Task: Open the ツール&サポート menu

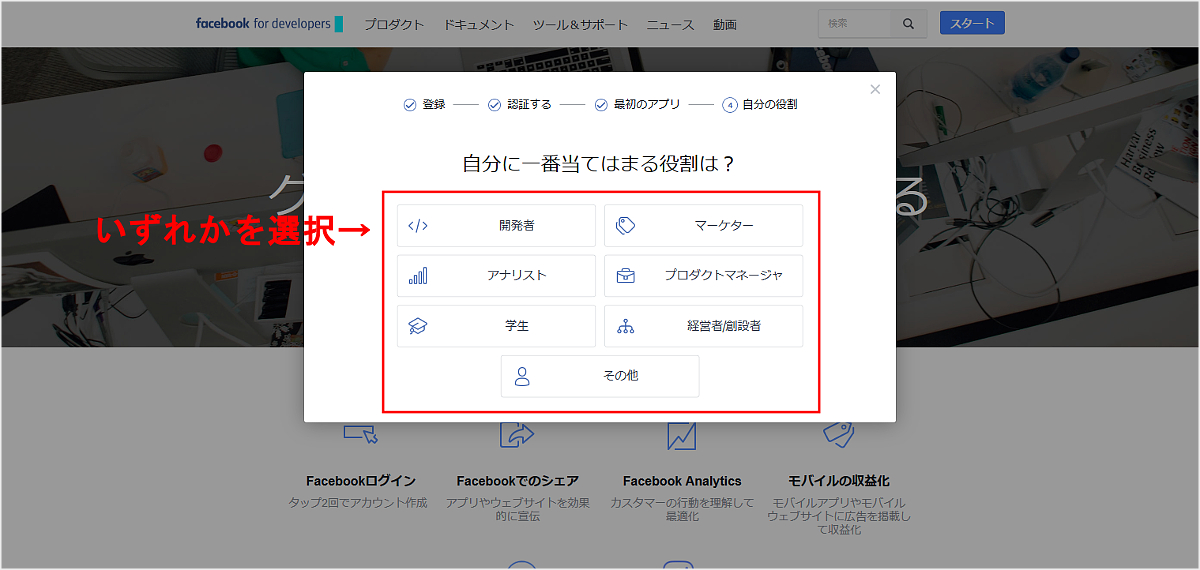Action: tap(580, 25)
